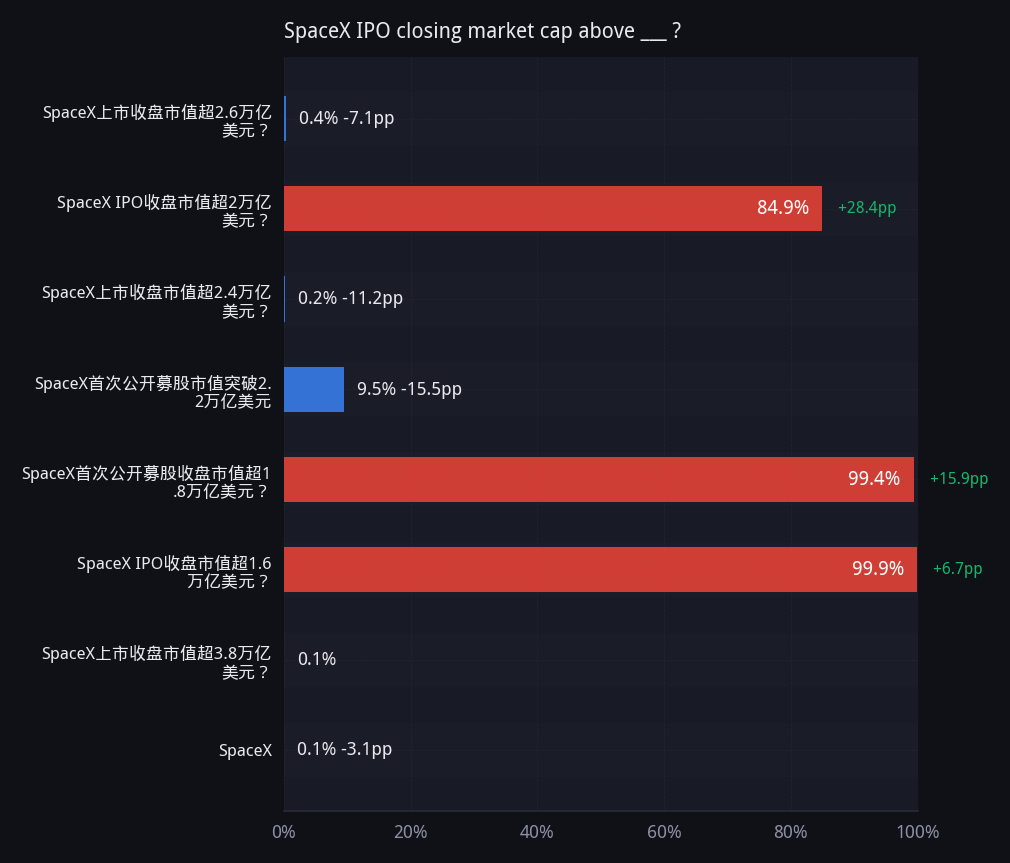Screen dimensions: 1010x863
Task: Click the +28.4pp change label
Action: click(866, 208)
